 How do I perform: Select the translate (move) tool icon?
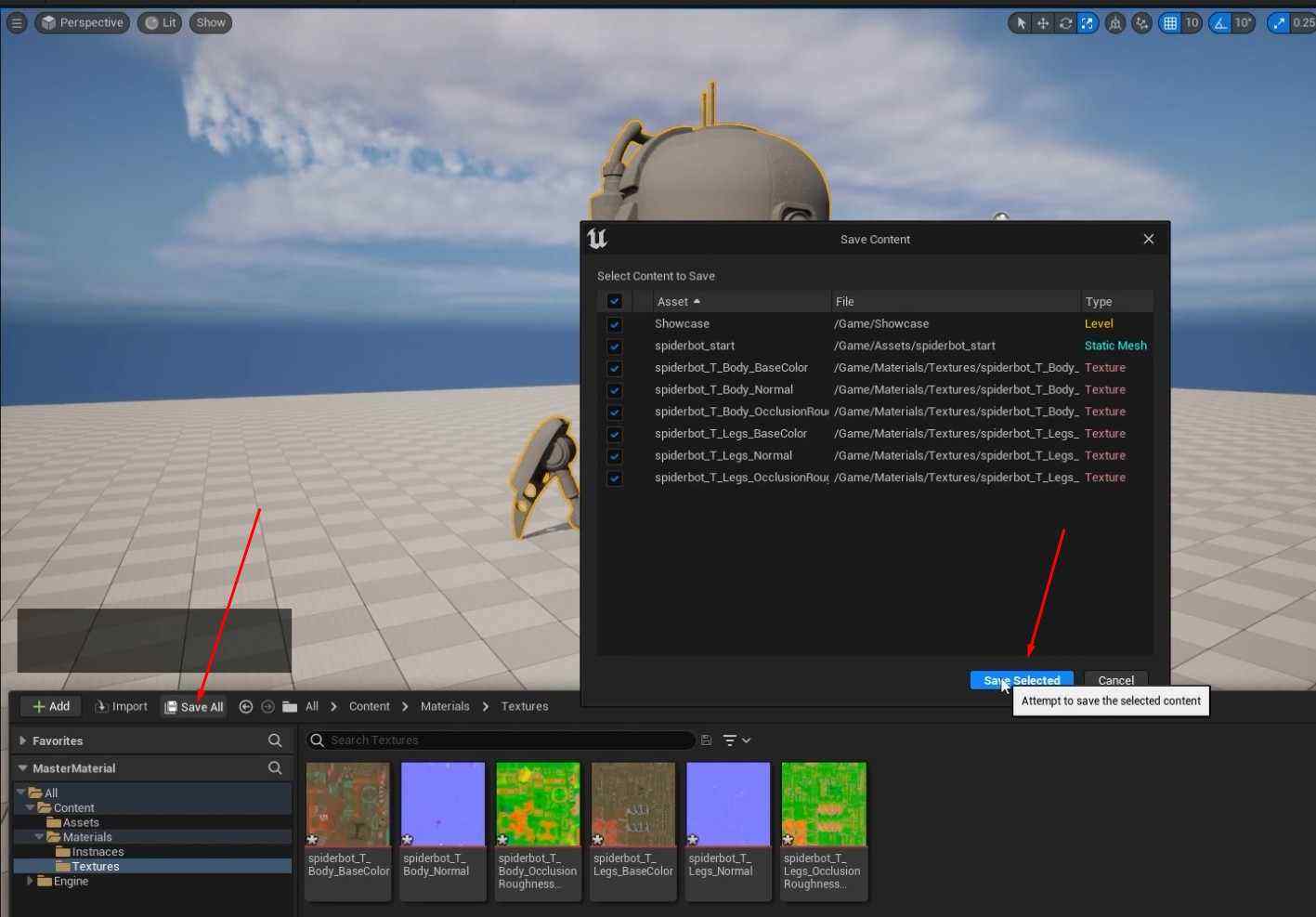pos(1043,23)
